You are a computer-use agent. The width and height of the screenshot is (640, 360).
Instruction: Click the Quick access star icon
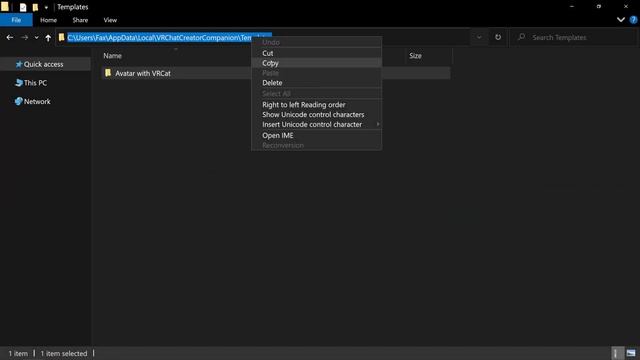(x=18, y=64)
